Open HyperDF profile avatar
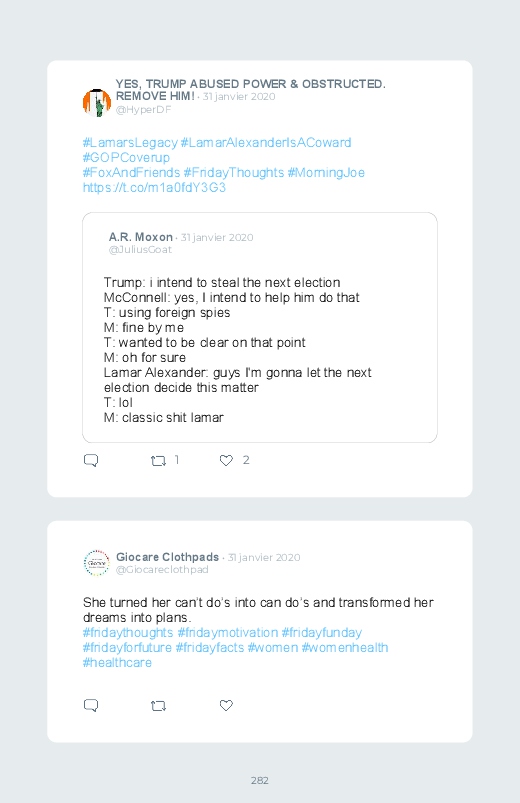This screenshot has width=520, height=803. 97,102
